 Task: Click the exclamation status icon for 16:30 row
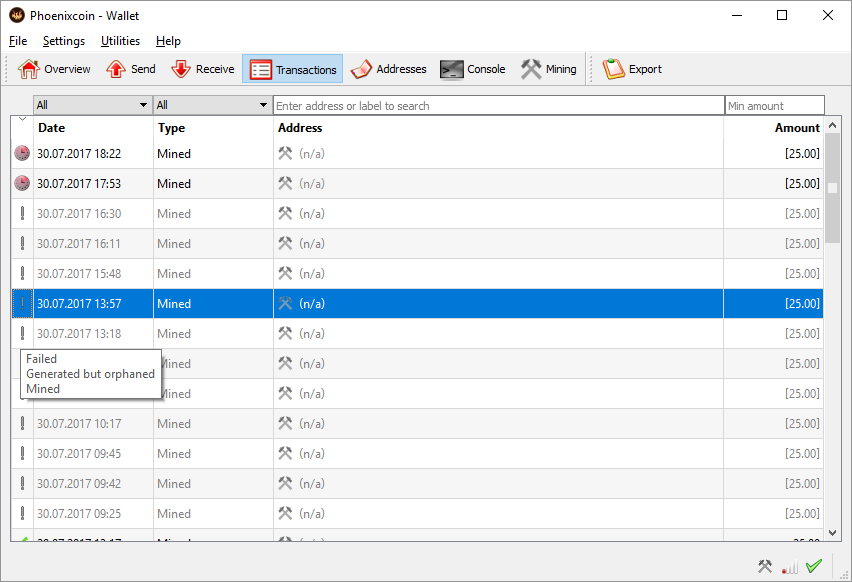pyautogui.click(x=22, y=213)
